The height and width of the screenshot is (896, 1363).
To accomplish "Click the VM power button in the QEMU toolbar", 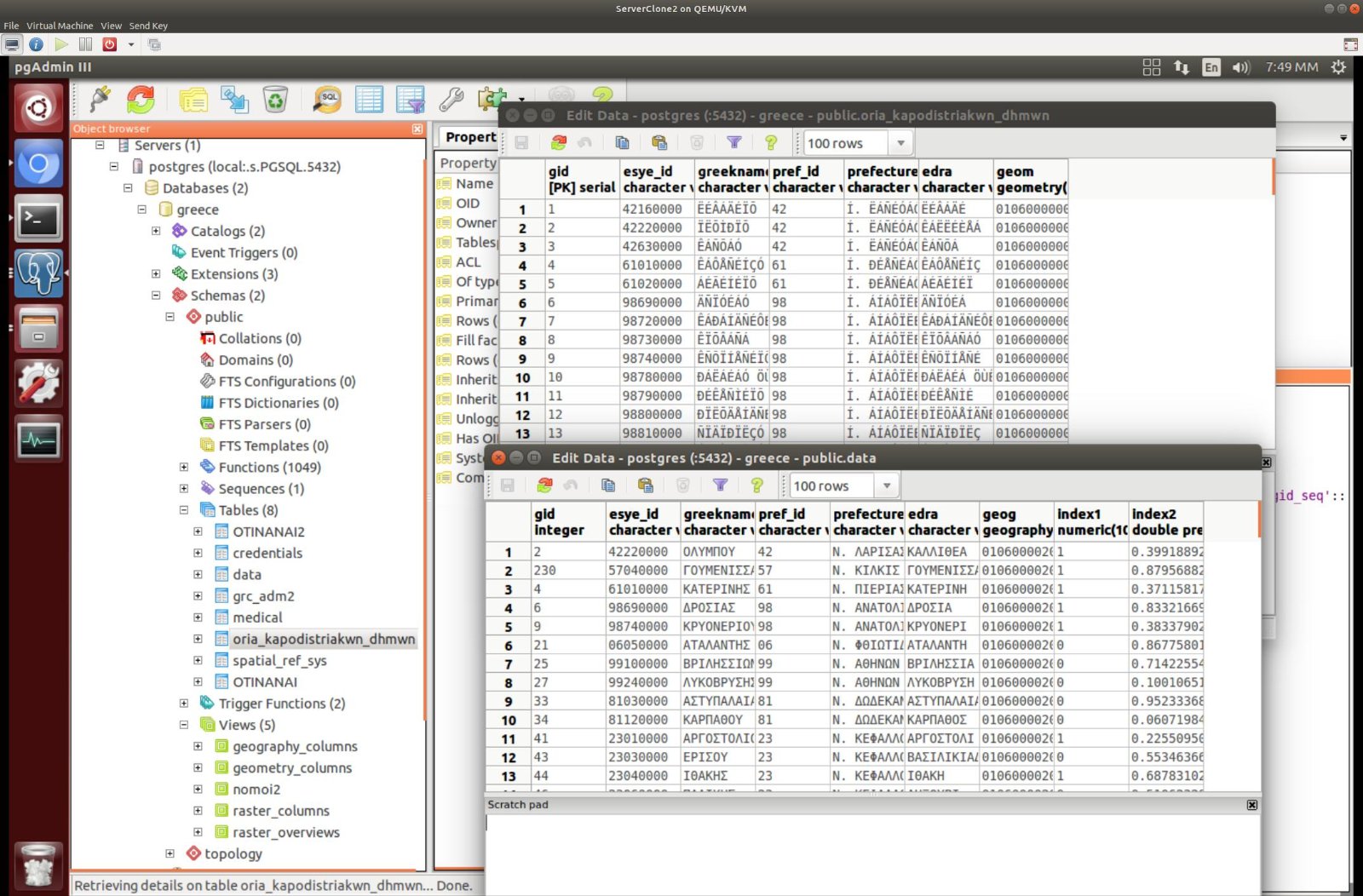I will click(x=110, y=44).
